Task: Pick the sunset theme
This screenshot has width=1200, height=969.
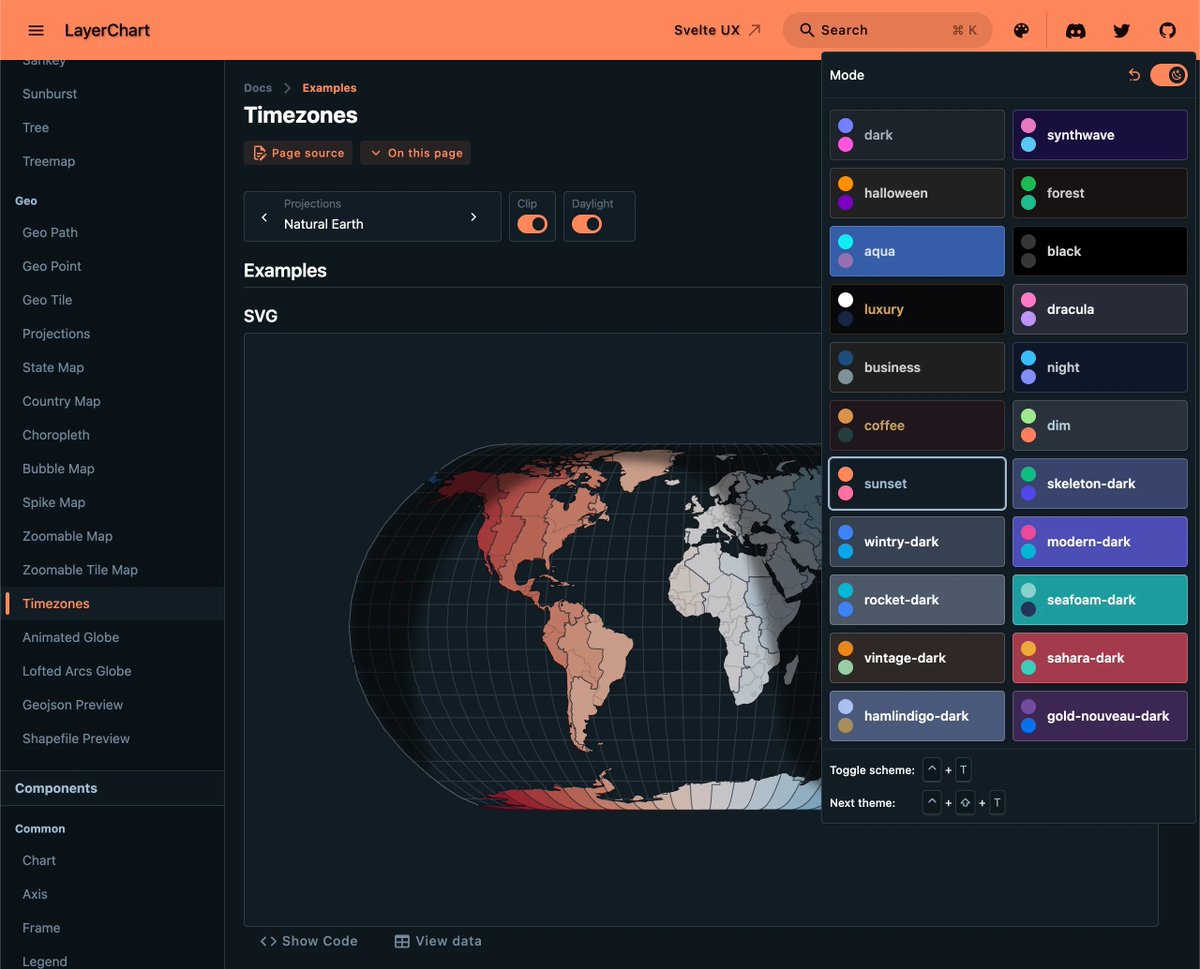Action: pyautogui.click(x=917, y=483)
